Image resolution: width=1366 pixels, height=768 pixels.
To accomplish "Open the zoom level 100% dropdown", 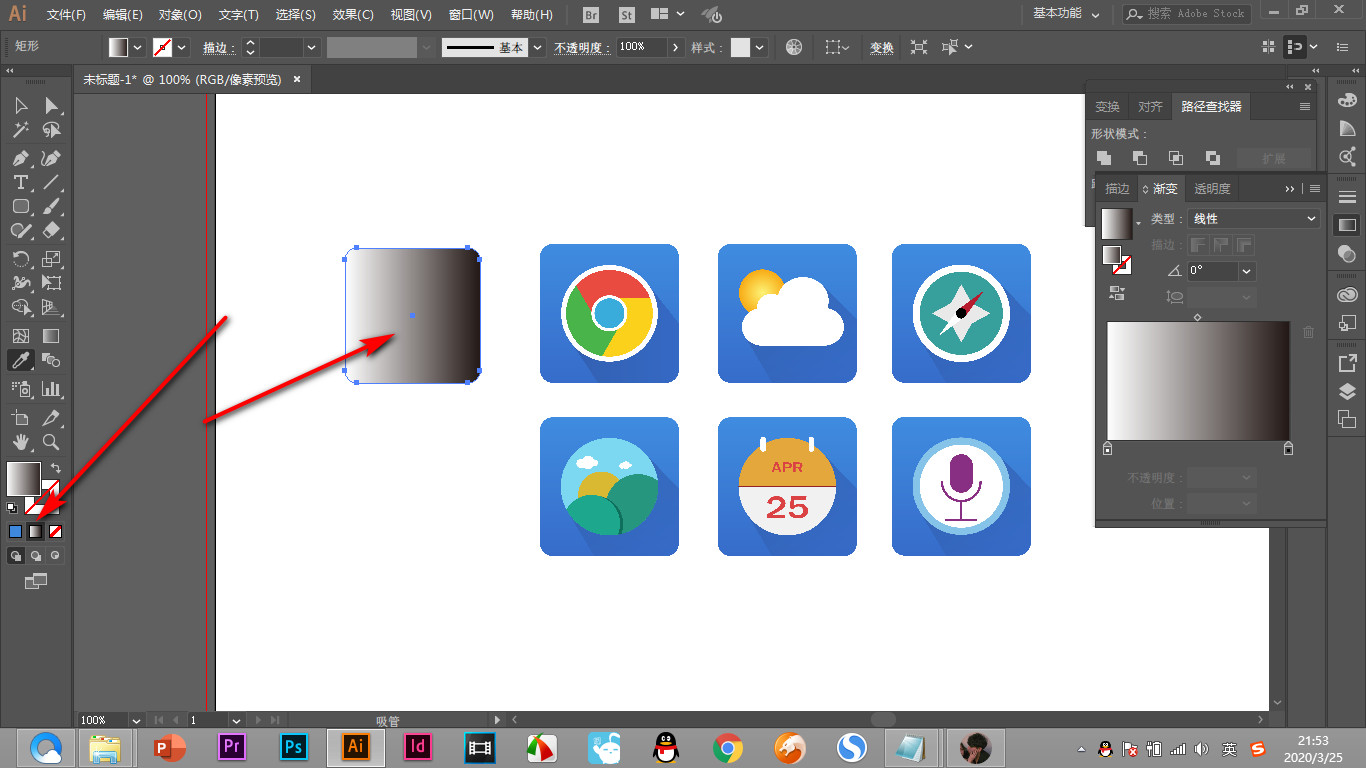I will click(135, 720).
